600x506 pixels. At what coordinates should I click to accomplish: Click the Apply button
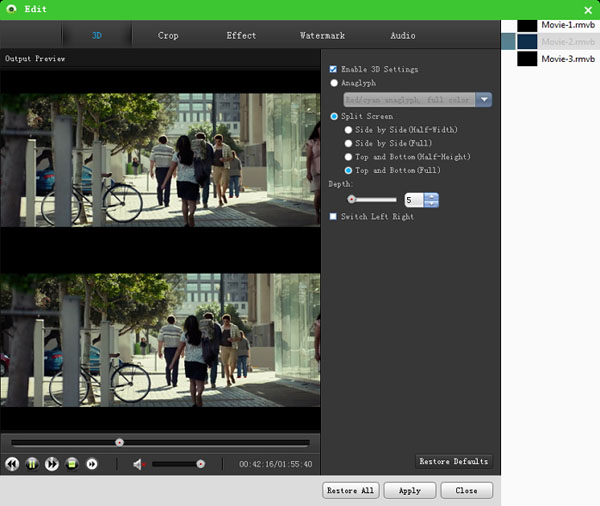410,490
